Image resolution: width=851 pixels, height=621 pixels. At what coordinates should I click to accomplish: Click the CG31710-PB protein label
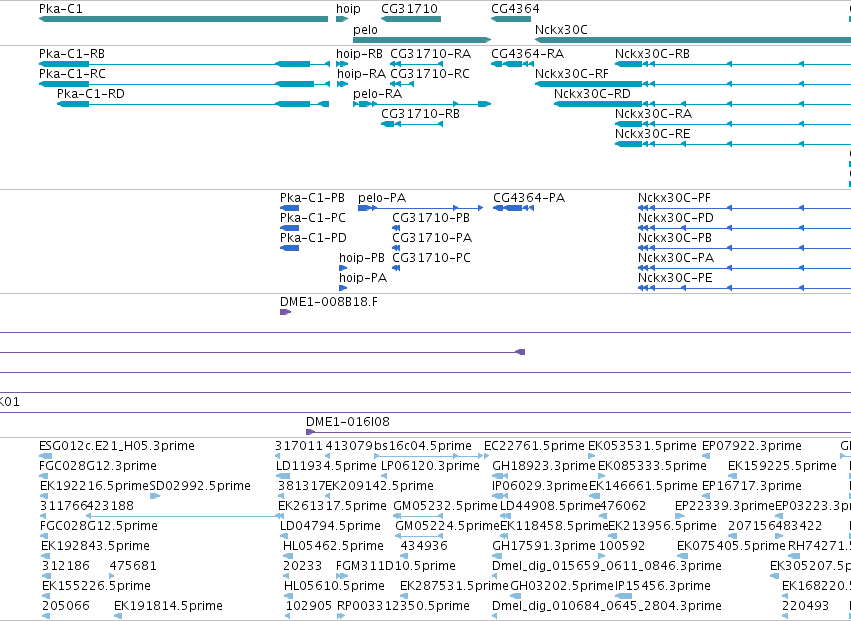coord(431,218)
